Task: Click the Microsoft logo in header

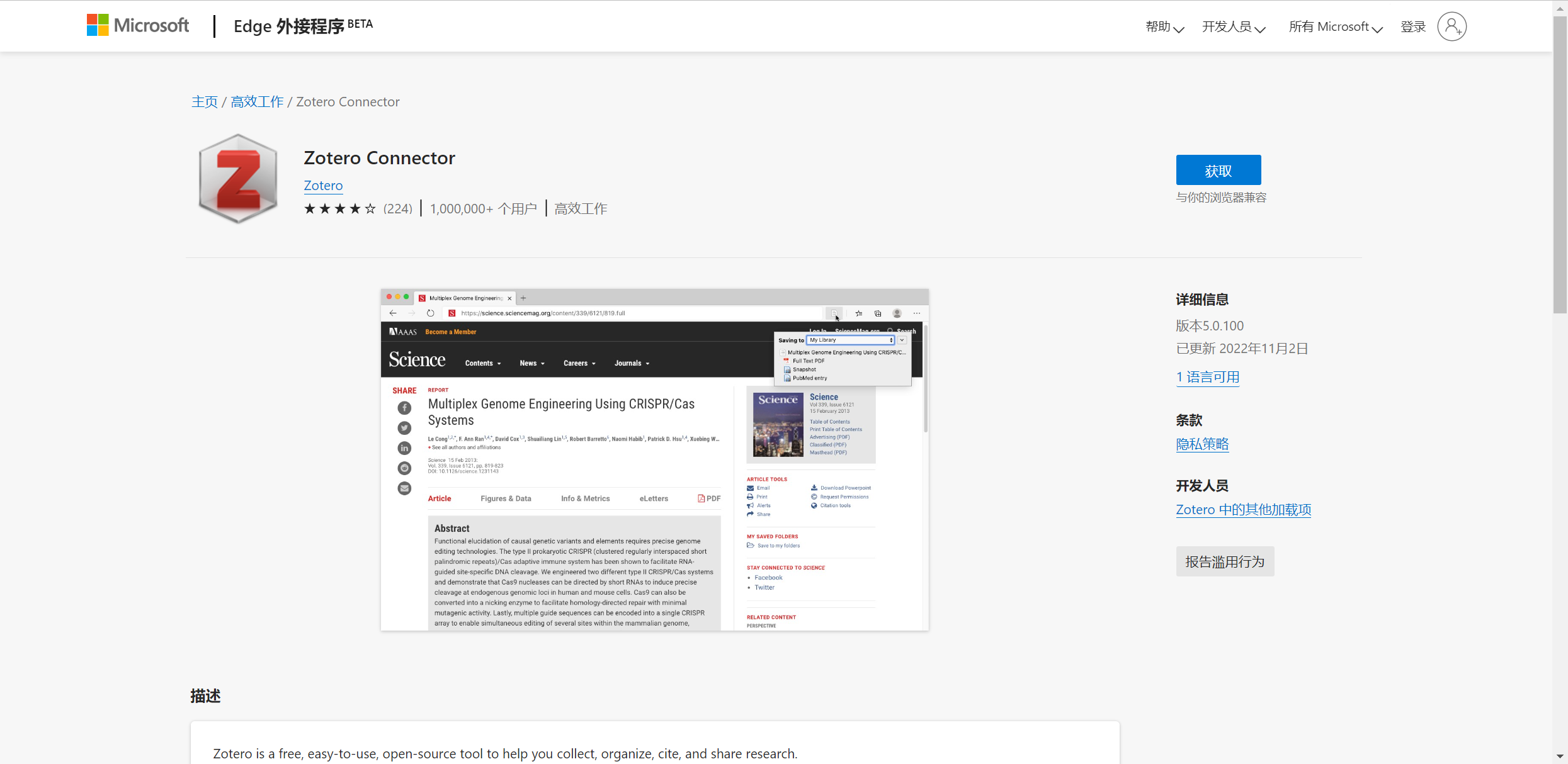Action: 137,25
